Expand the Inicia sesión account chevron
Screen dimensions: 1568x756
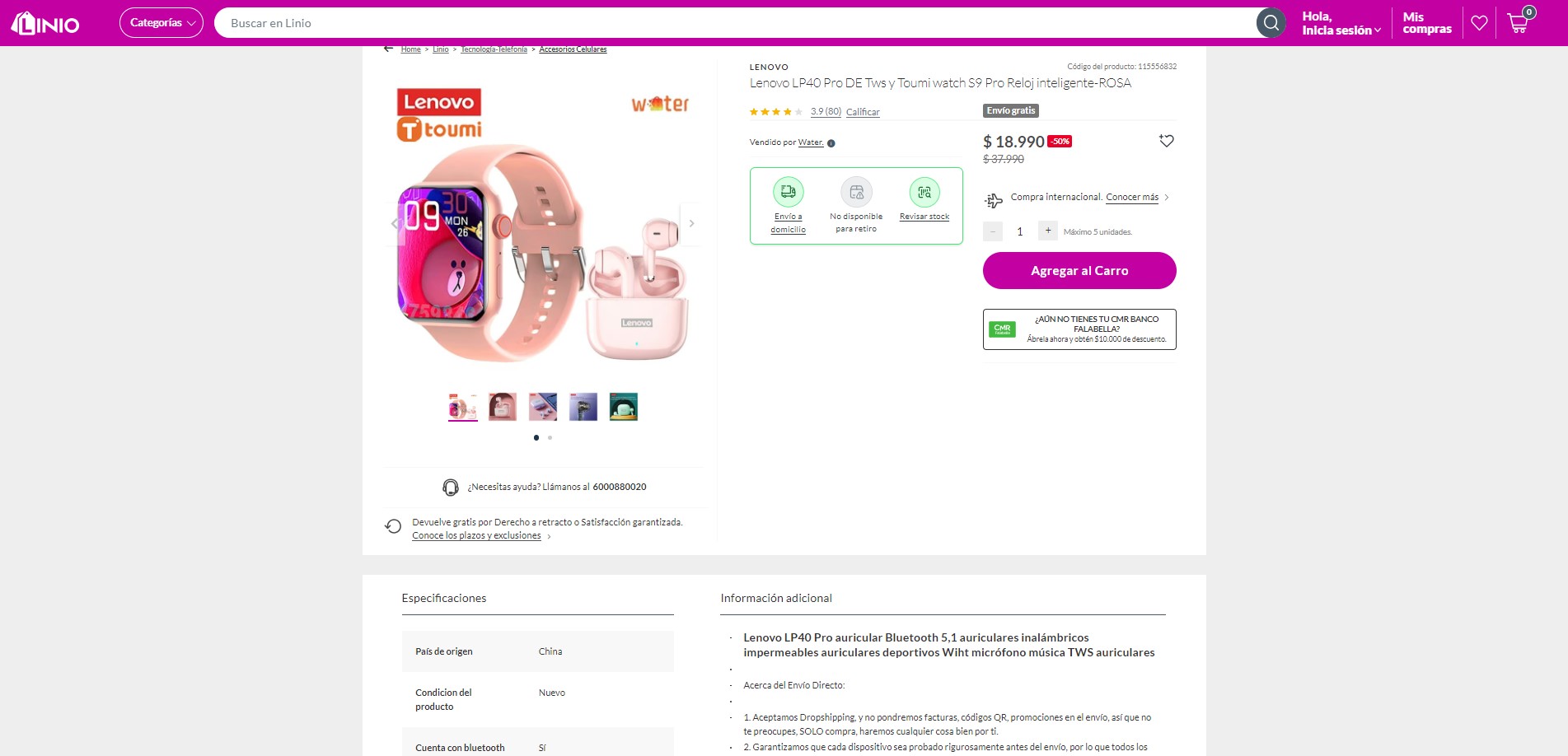click(1378, 30)
